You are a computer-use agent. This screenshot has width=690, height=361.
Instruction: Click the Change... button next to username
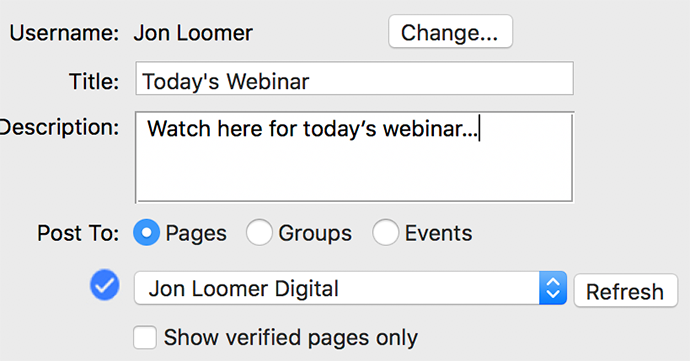pyautogui.click(x=450, y=32)
